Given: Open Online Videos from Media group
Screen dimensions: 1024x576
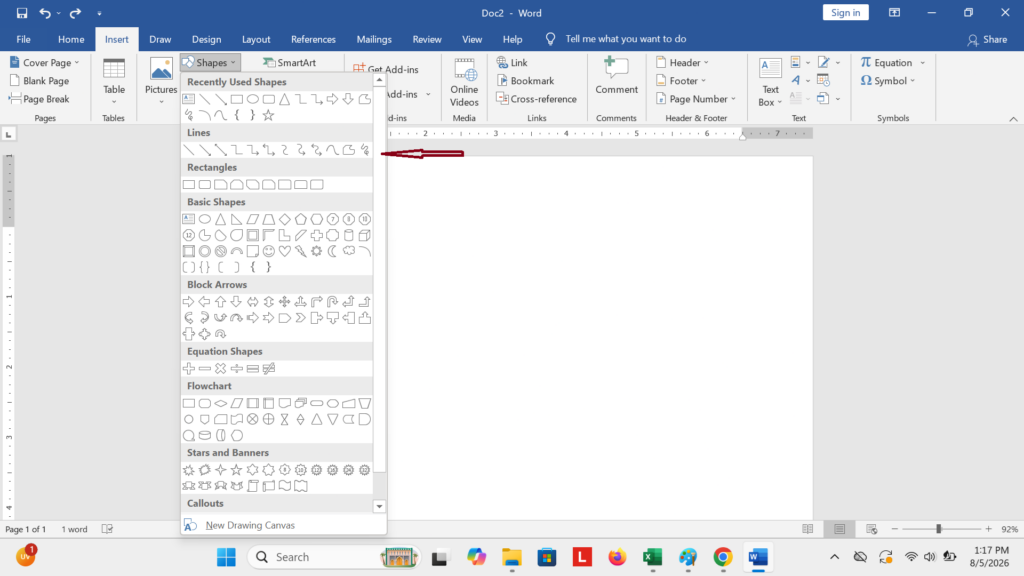Looking at the screenshot, I should (x=464, y=82).
